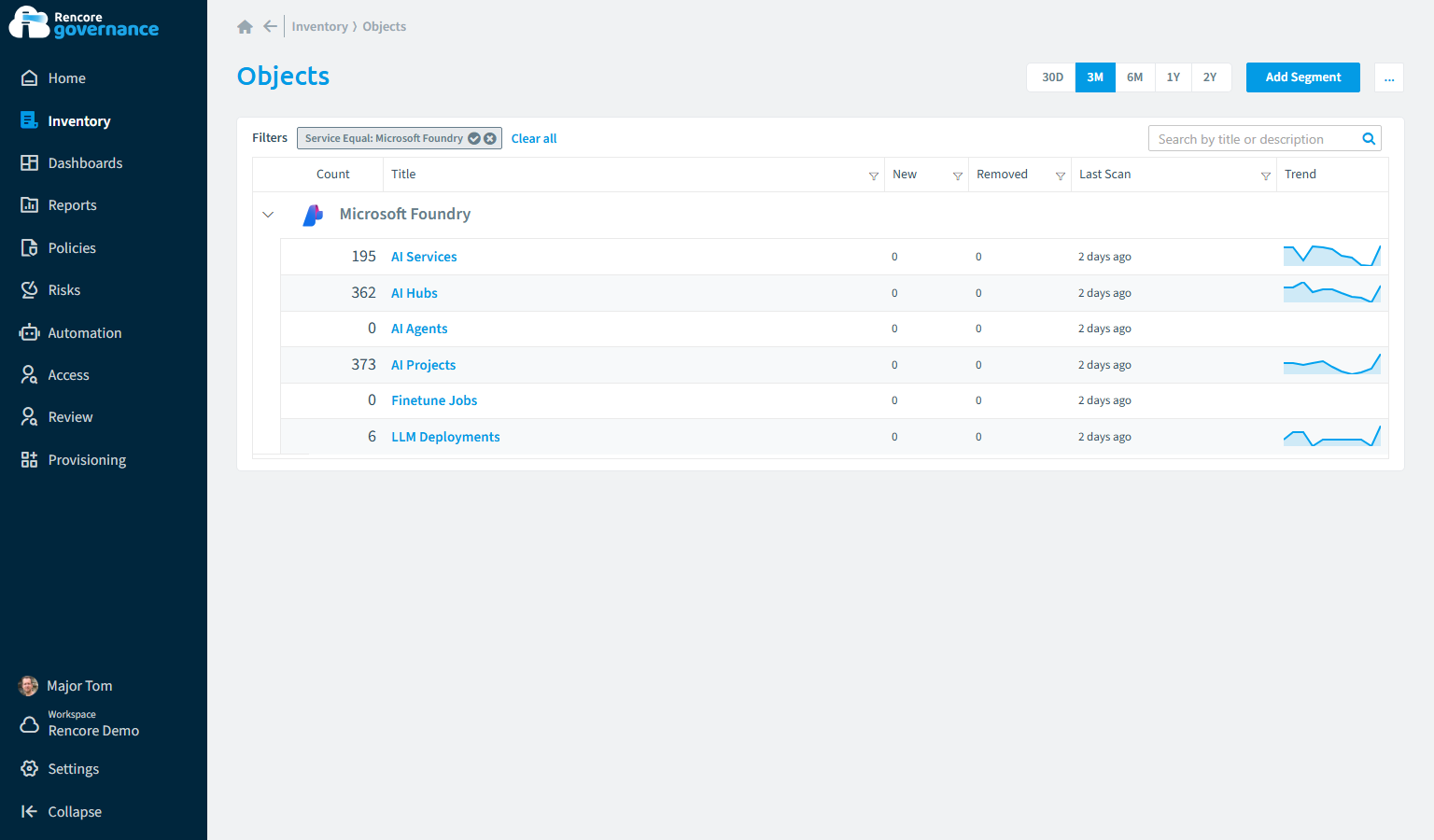Viewport: 1434px width, 840px height.
Task: Click the Microsoft Foundry service icon
Action: 313,215
